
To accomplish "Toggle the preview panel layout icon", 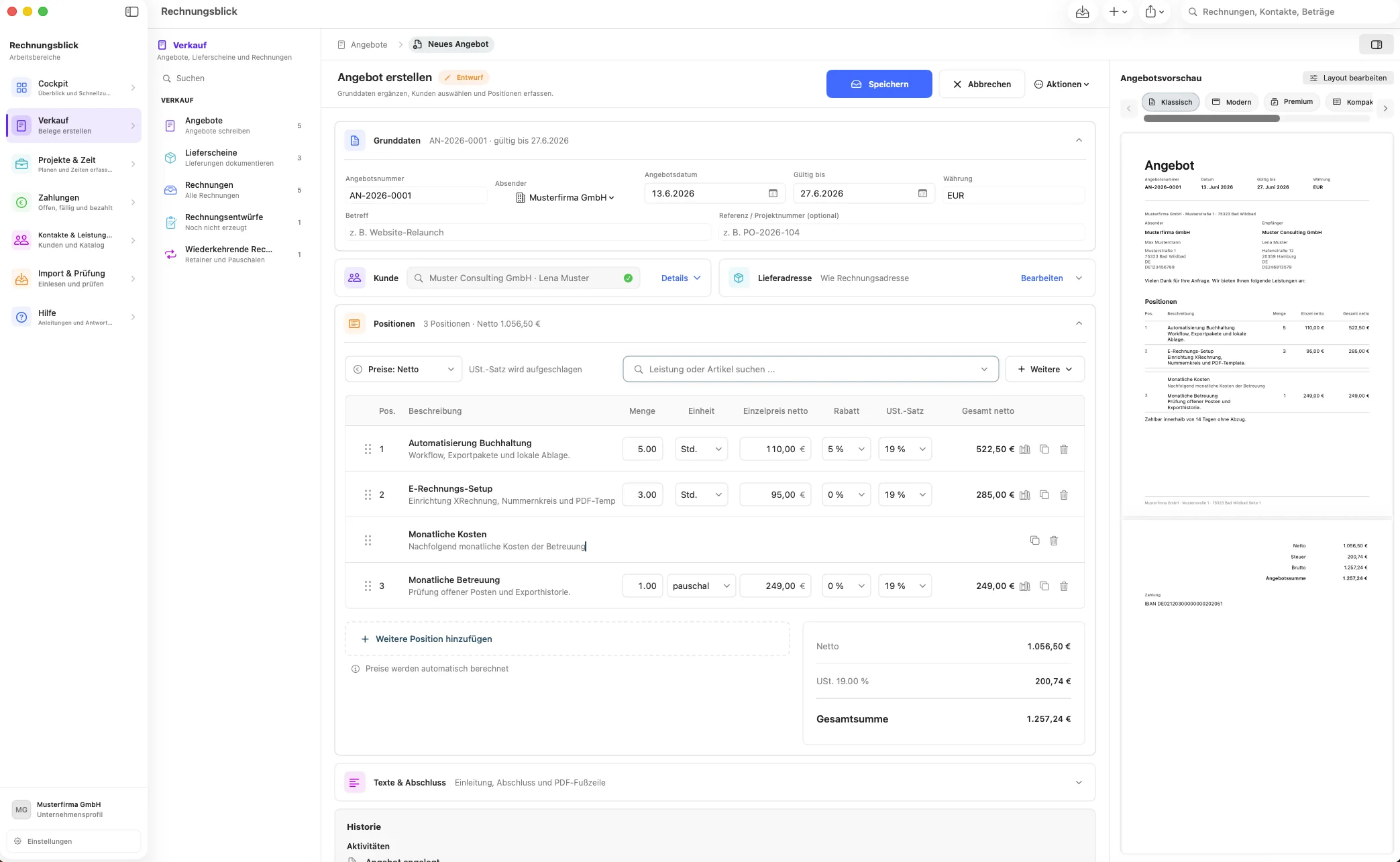I will coord(1377,45).
